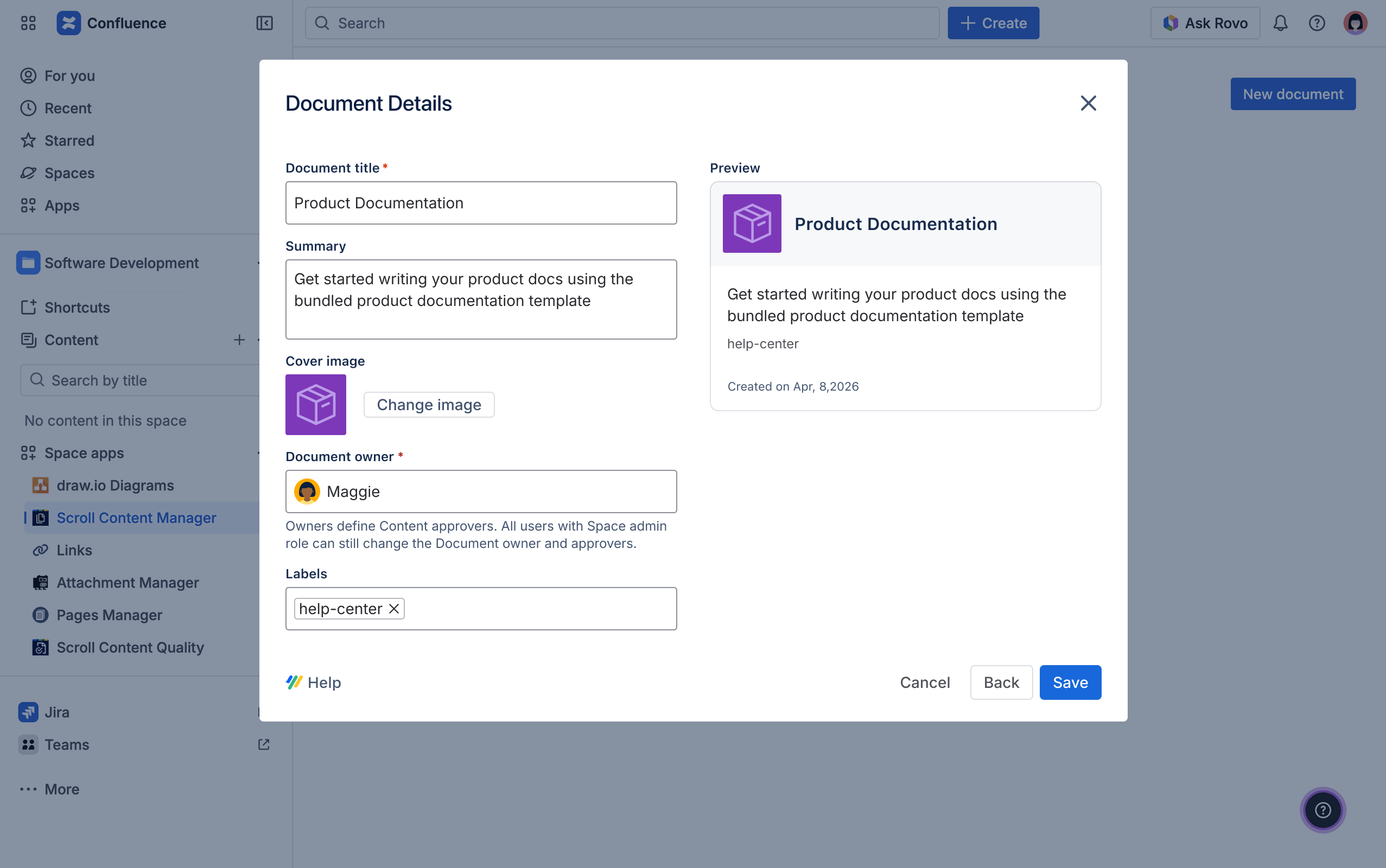Open the help question-mark icon in top bar
This screenshot has height=868, width=1386.
(1317, 23)
